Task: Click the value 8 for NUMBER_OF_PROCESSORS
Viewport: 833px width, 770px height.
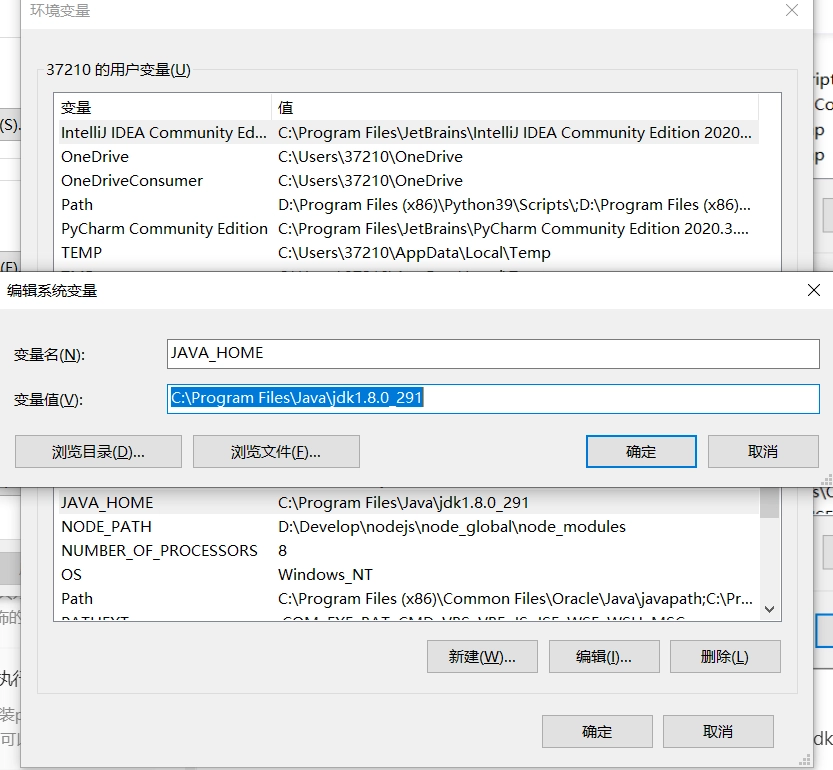Action: [x=283, y=551]
